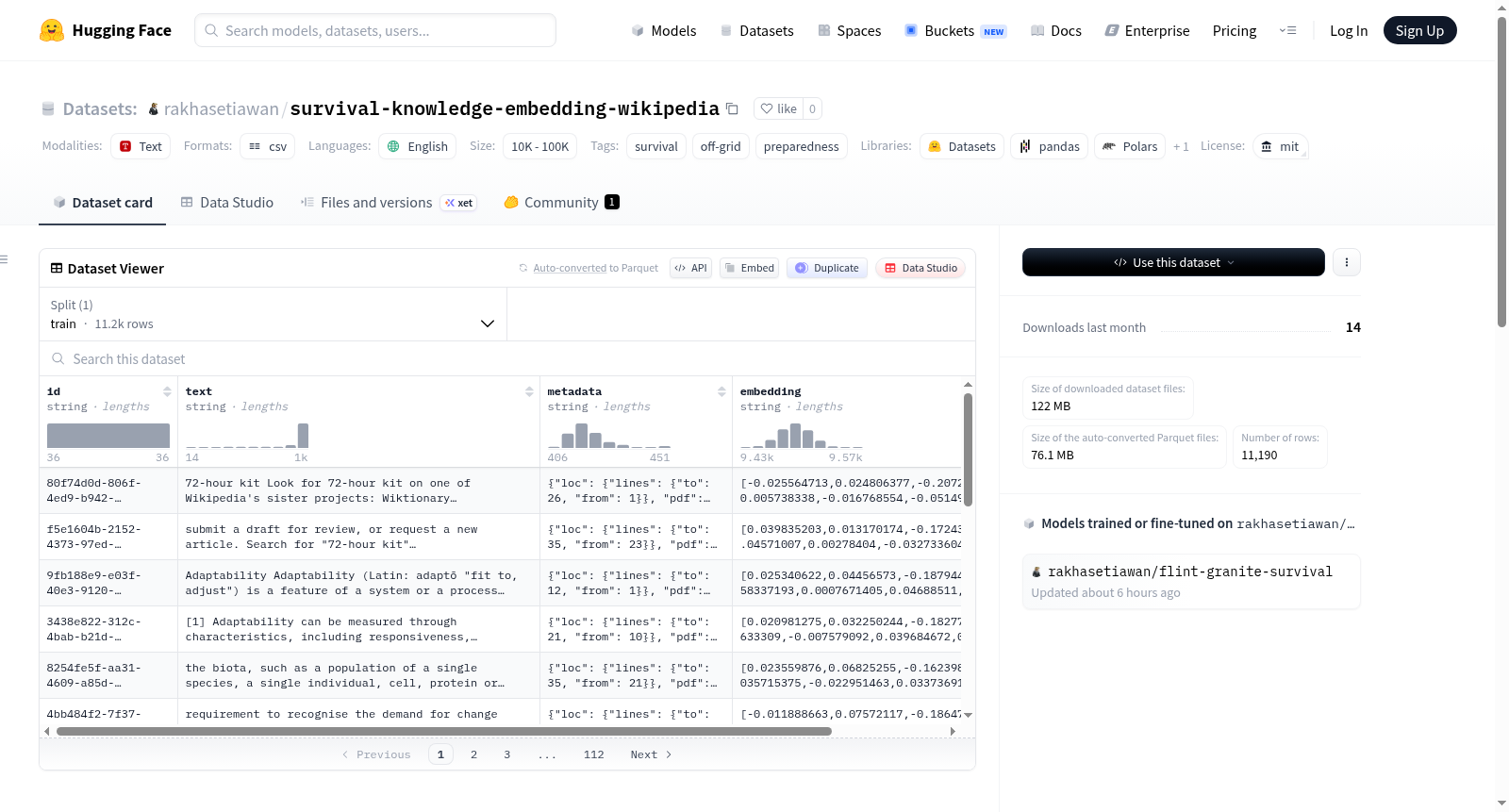1509x812 pixels.
Task: Copy dataset name with the copy icon
Action: point(732,108)
